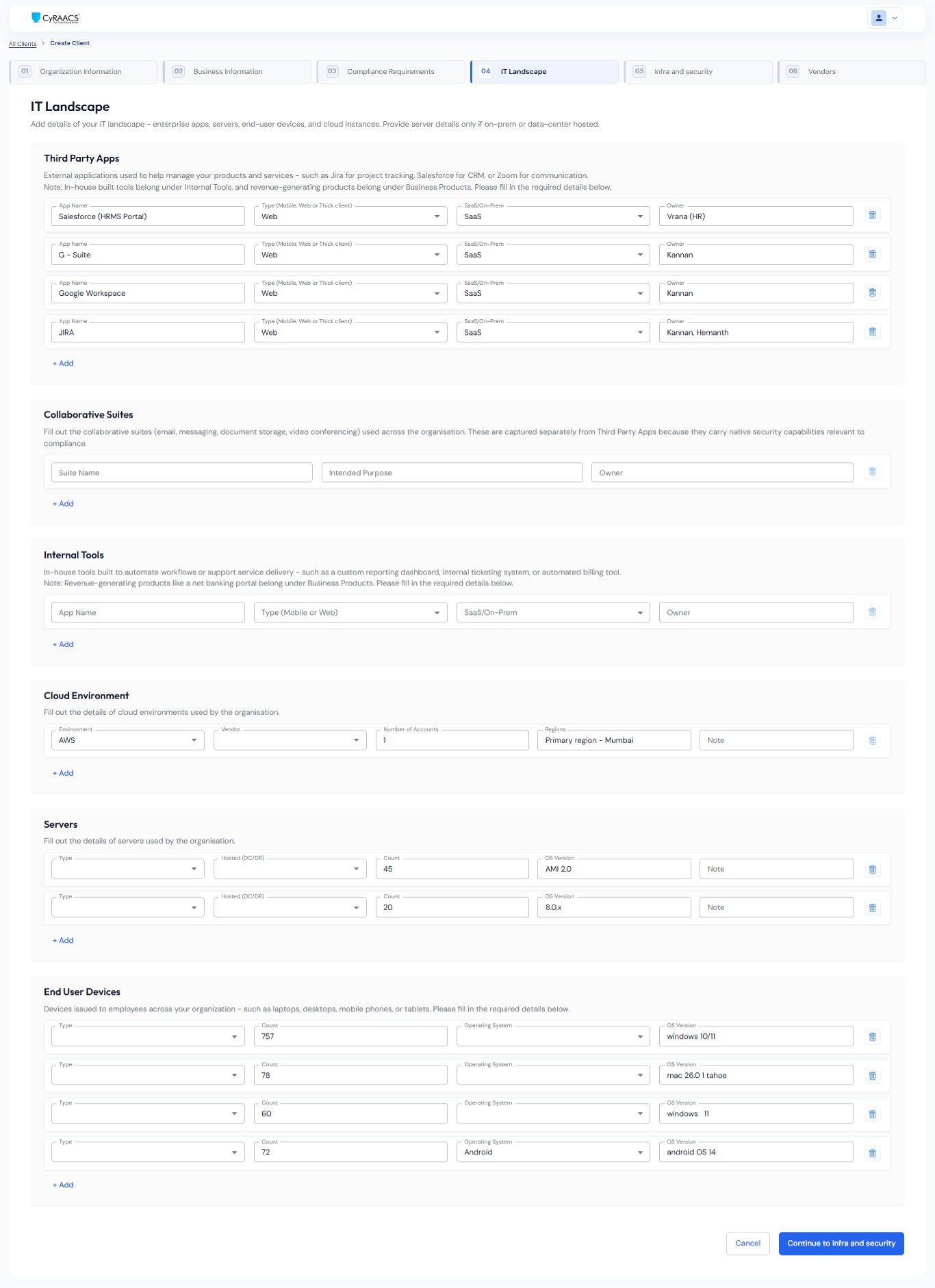Open the Vendors step

coord(852,71)
